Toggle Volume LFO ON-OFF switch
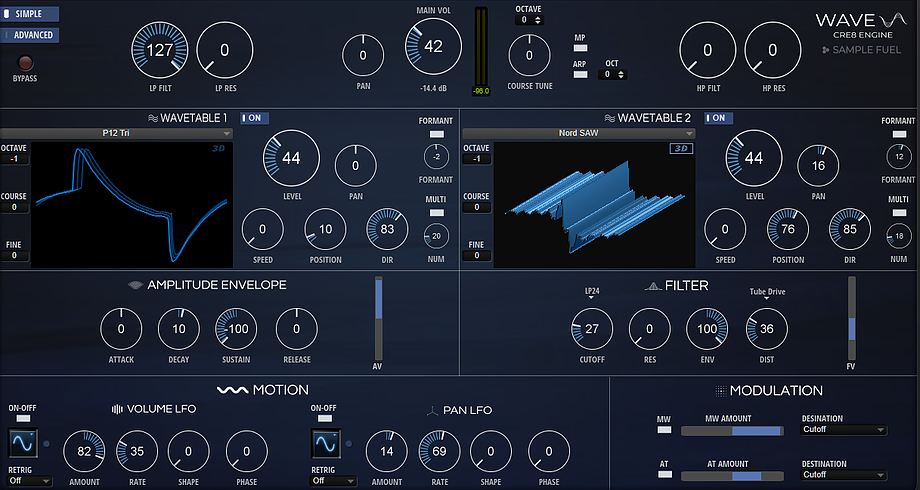This screenshot has width=920, height=490. coord(23,418)
